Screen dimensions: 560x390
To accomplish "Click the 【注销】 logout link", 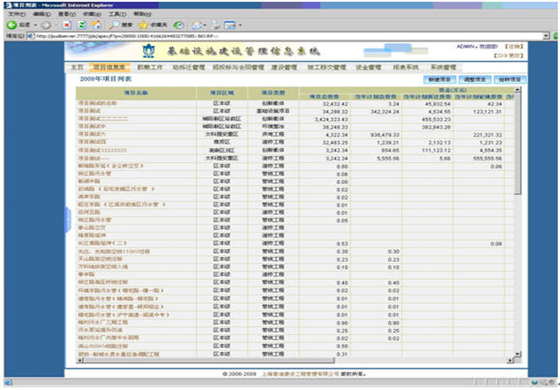I will coord(514,46).
